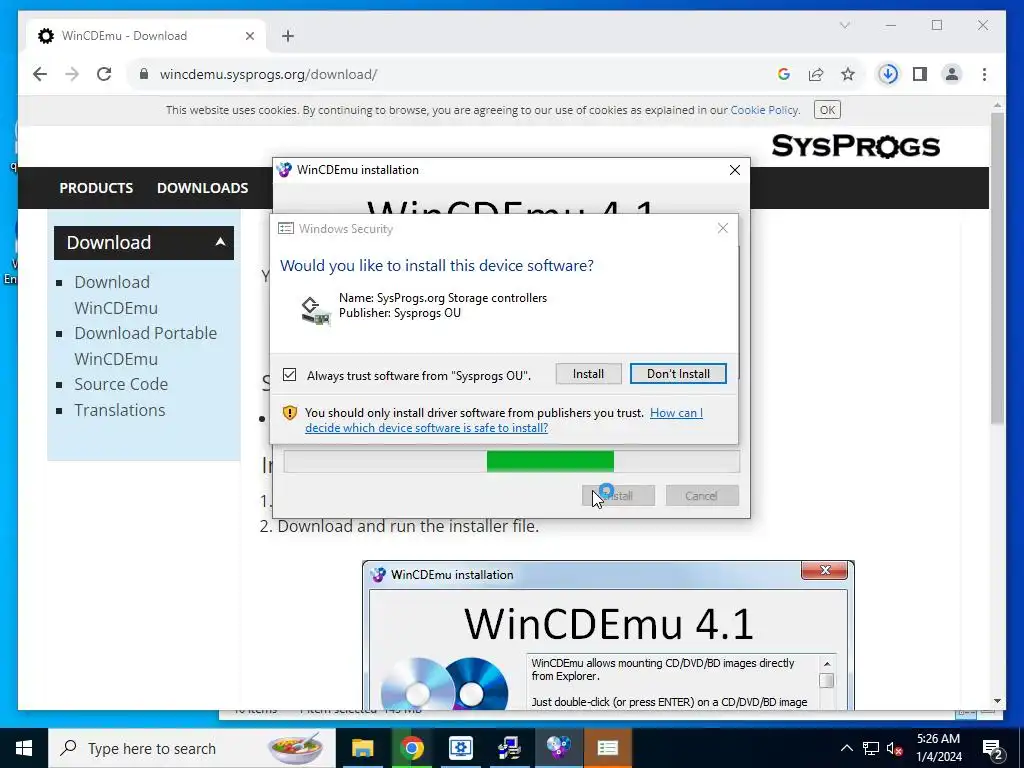This screenshot has height=768, width=1024.
Task: Click the SysProgs logo
Action: [856, 146]
